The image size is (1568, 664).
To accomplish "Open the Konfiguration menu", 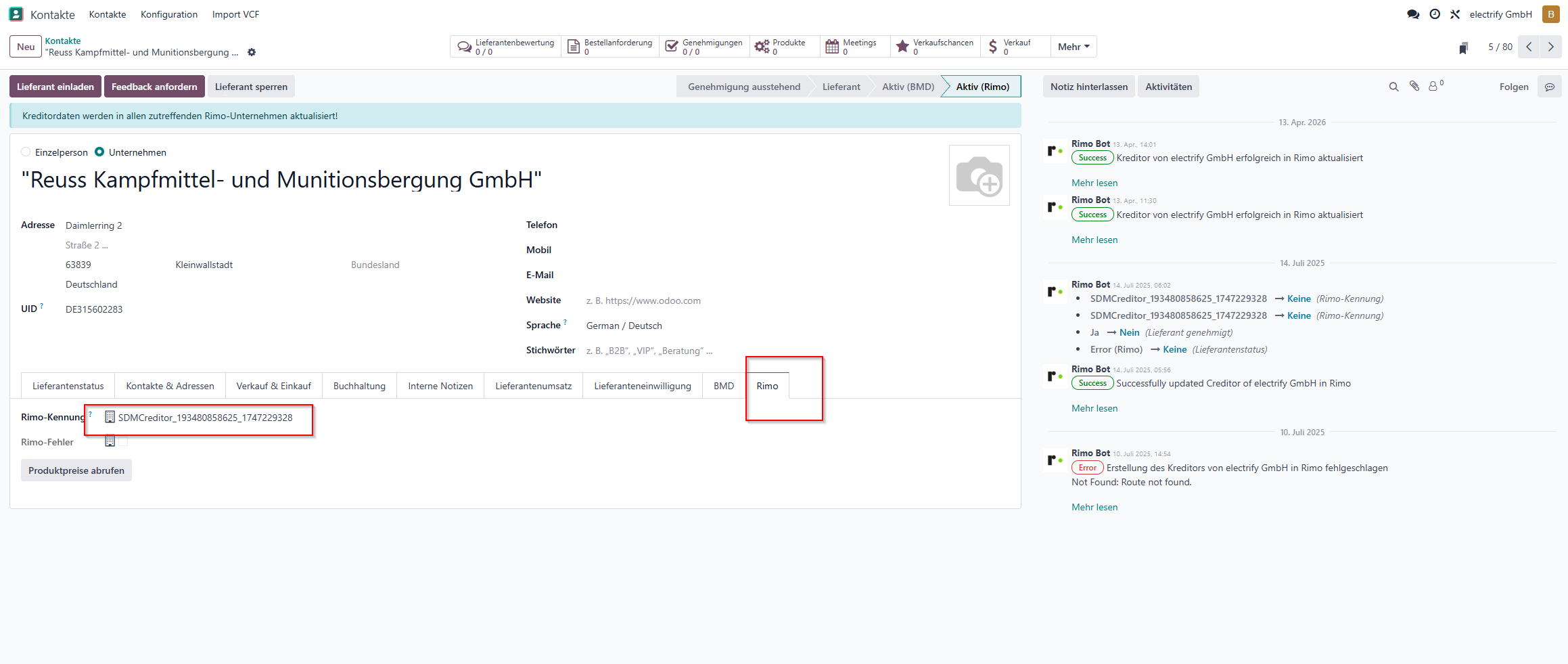I will point(169,14).
